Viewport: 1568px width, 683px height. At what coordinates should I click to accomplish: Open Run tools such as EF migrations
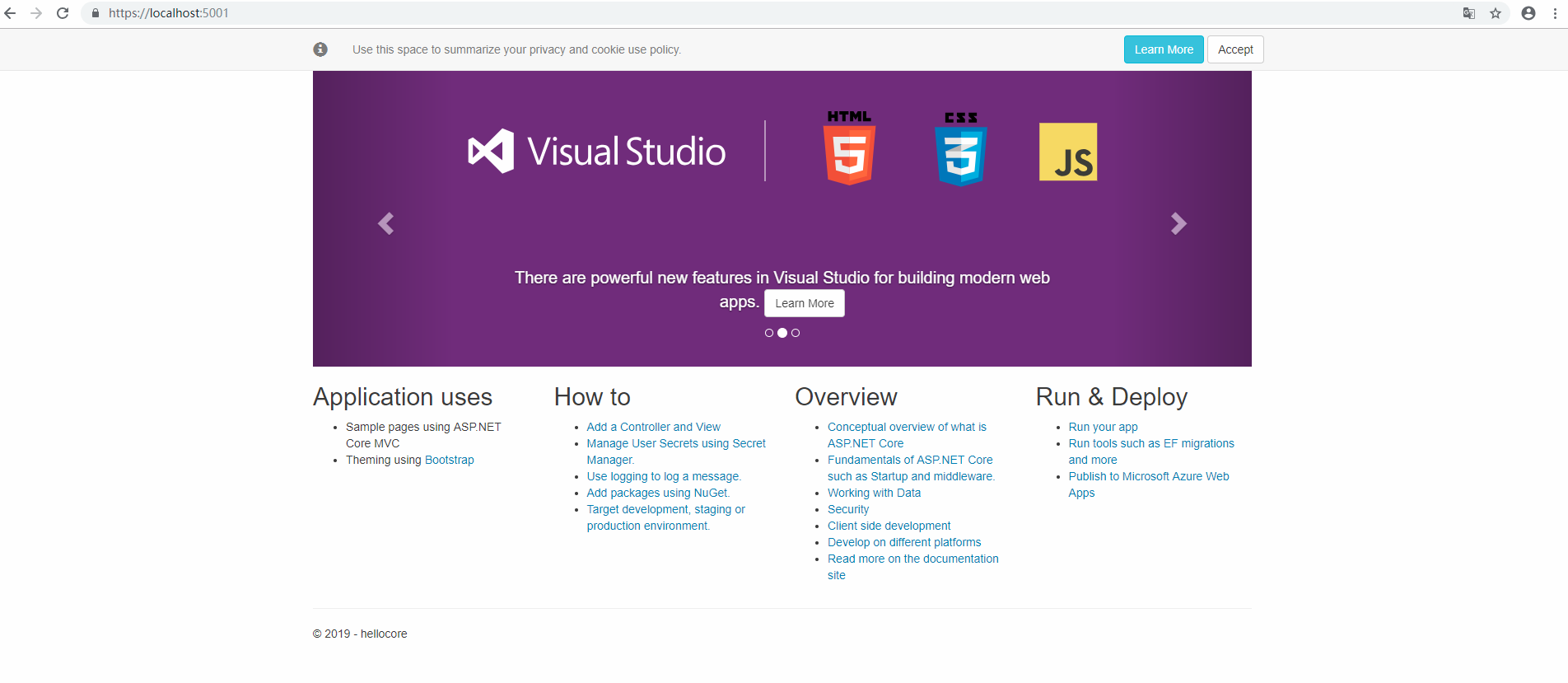(x=1151, y=451)
